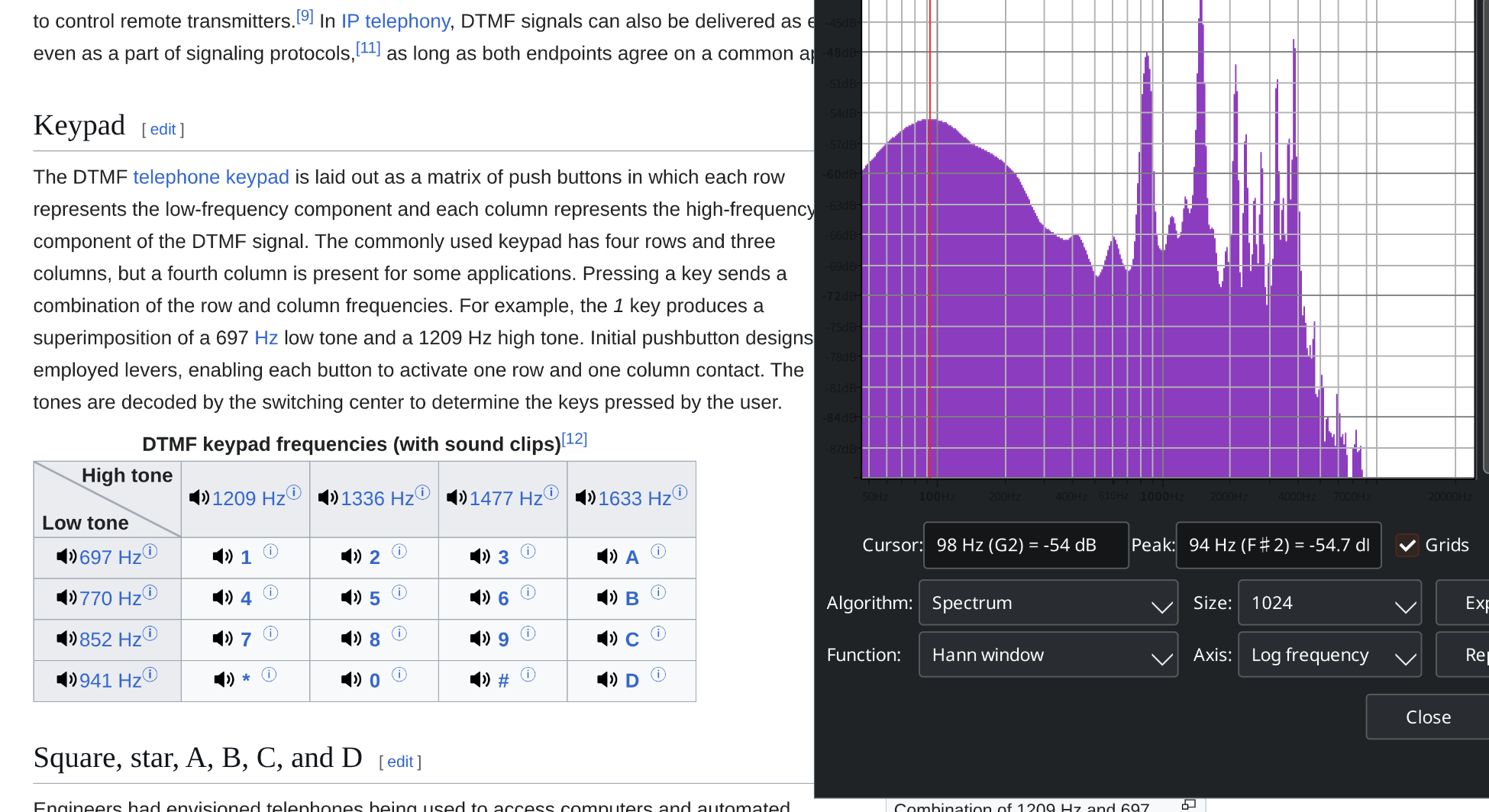
Task: Open the Algorithm Spectrum dropdown
Action: [x=1048, y=603]
